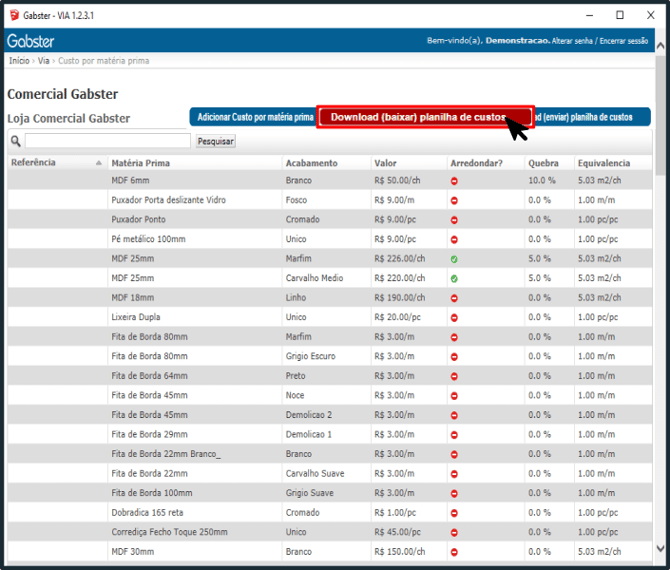Toggle rounding for Lixeira Dupla row
This screenshot has height=570, width=670.
454,317
